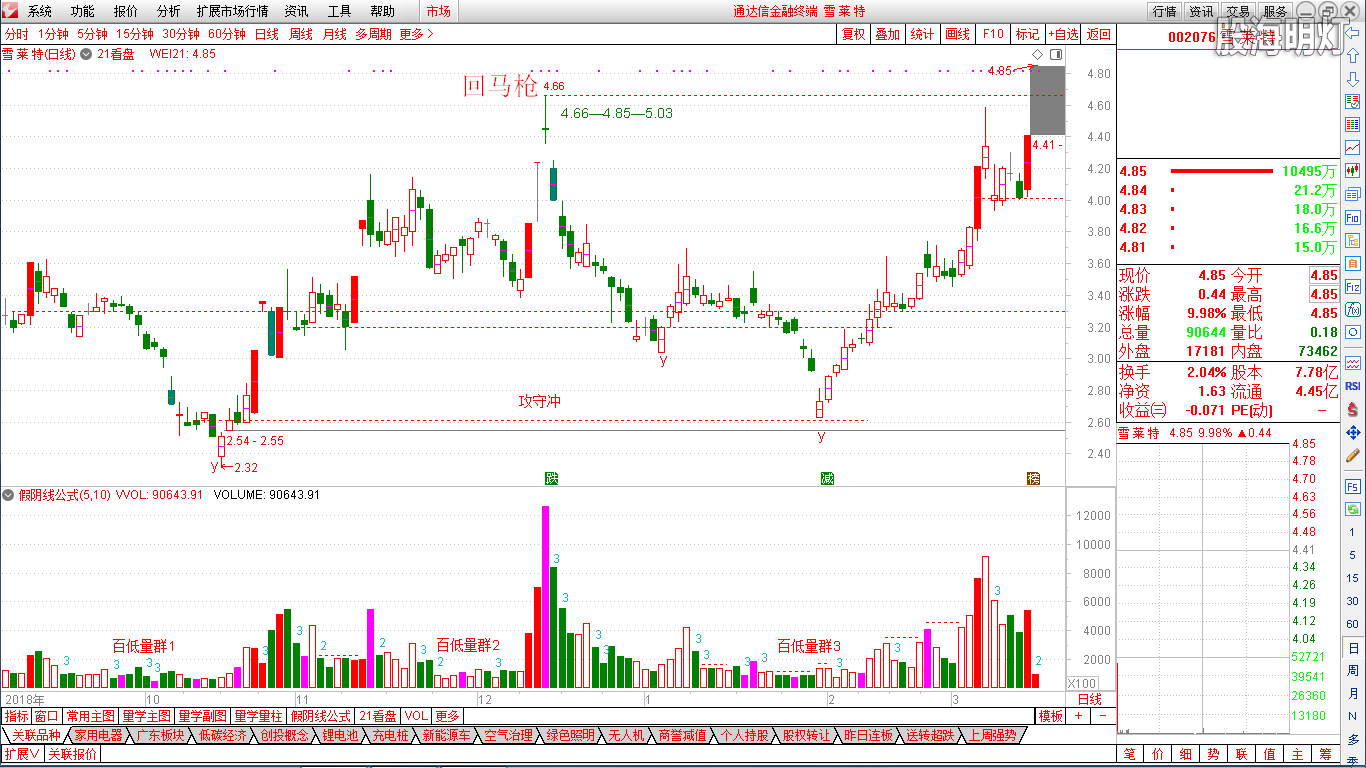Click the stacked windows icon in the sidebar
1366x768 pixels.
(x=1353, y=194)
